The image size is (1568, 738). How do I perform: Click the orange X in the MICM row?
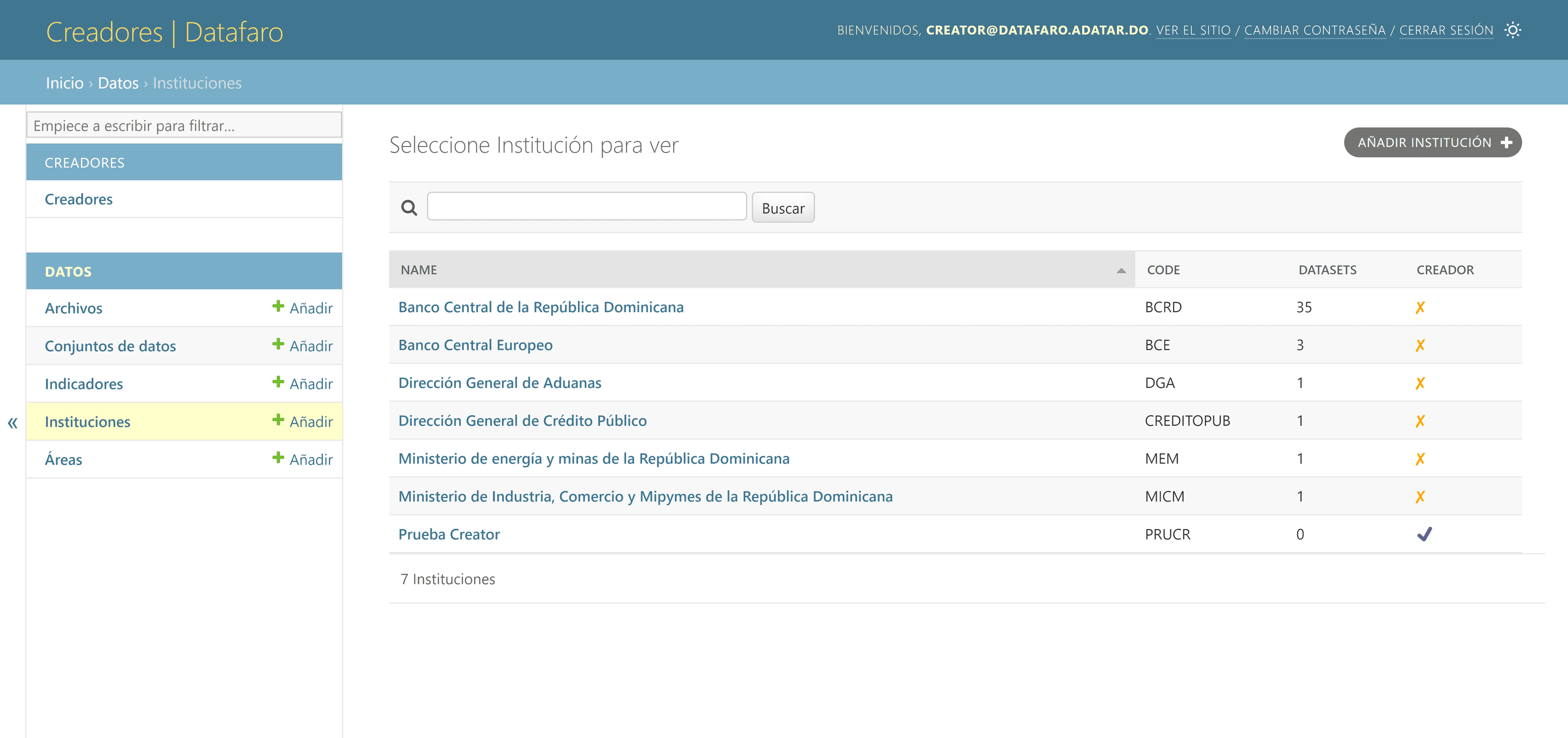pyautogui.click(x=1419, y=497)
